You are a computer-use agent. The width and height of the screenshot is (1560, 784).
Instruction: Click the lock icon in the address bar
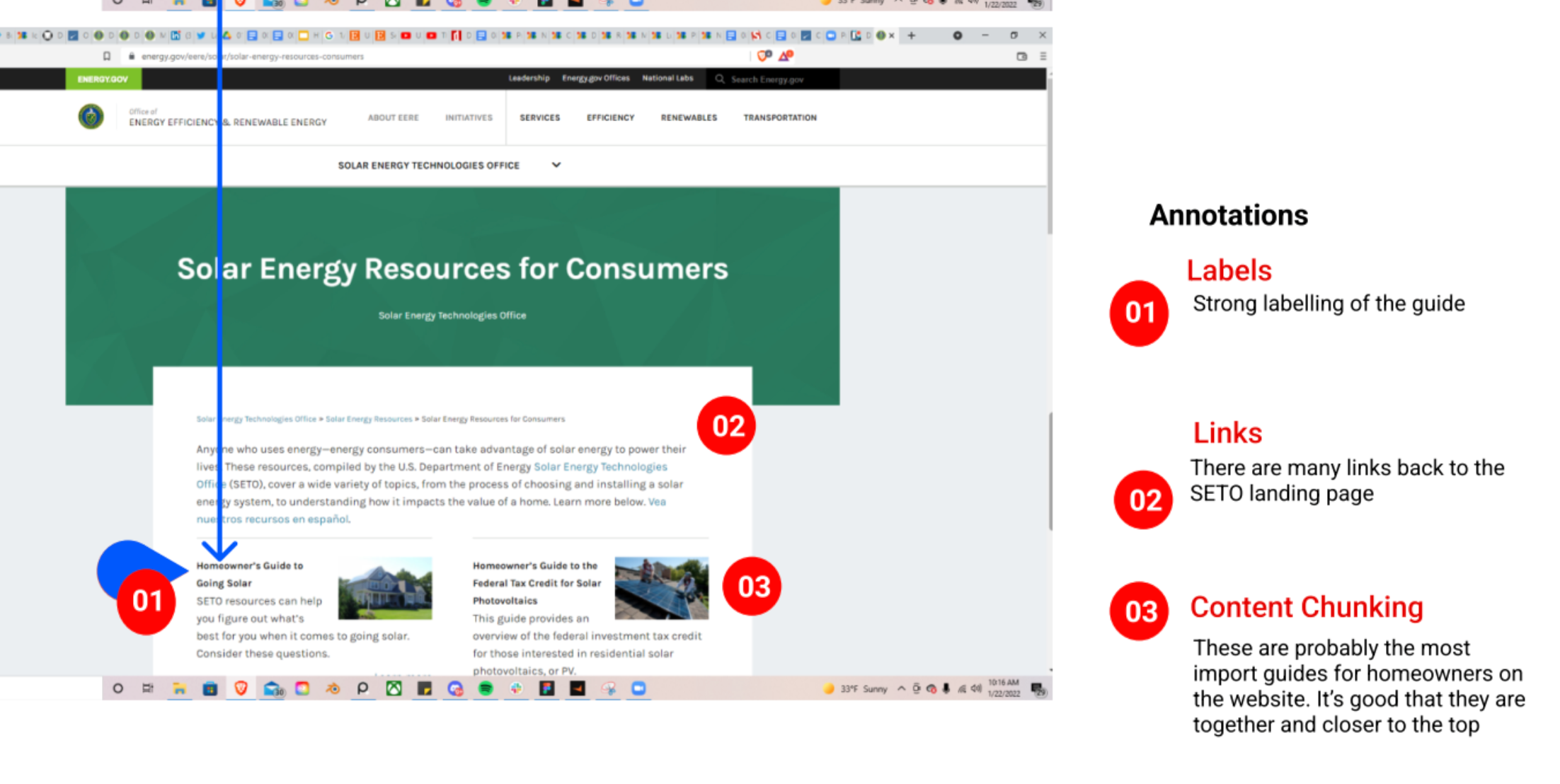[x=132, y=56]
